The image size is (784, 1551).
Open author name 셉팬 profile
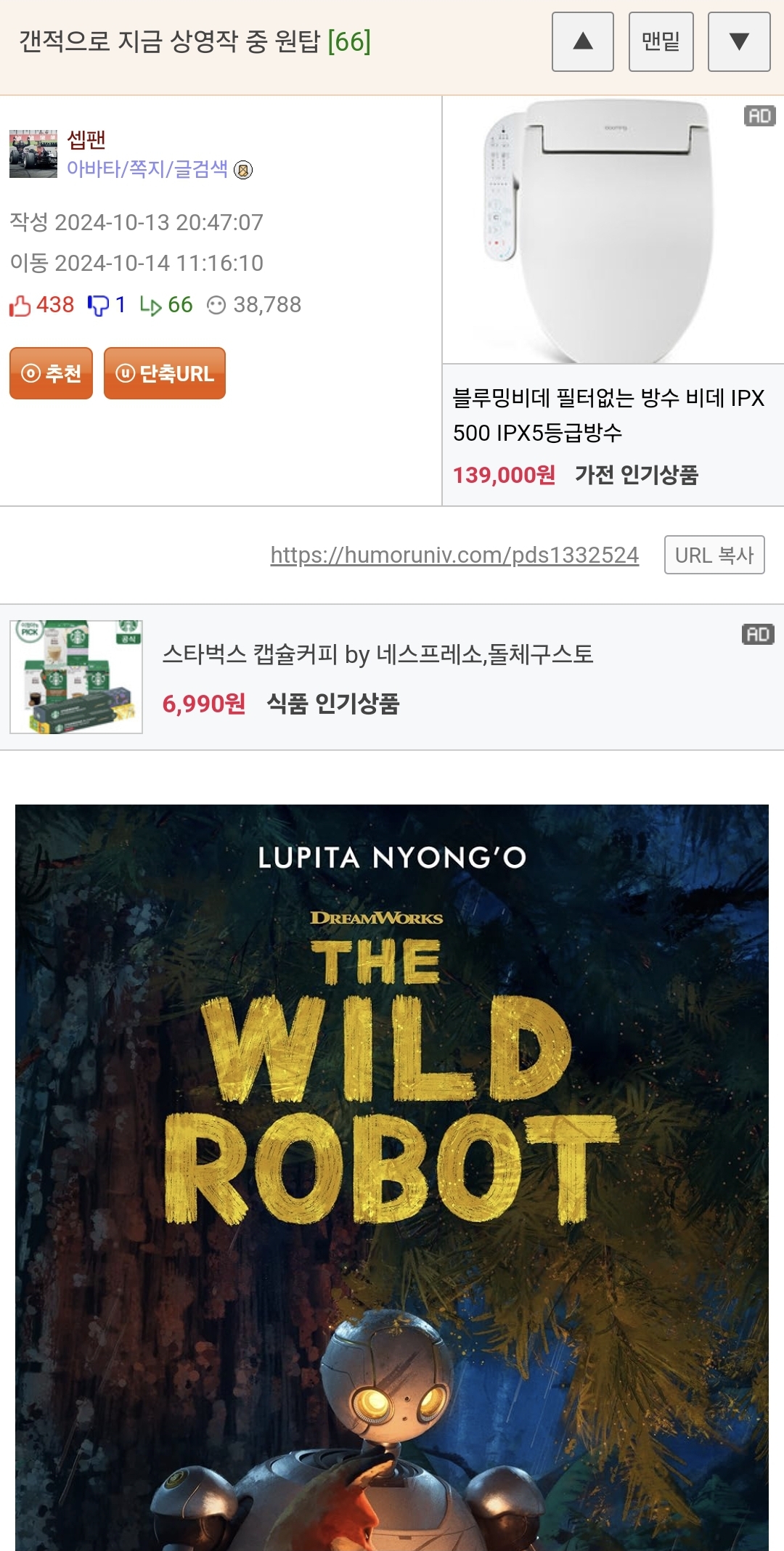86,139
